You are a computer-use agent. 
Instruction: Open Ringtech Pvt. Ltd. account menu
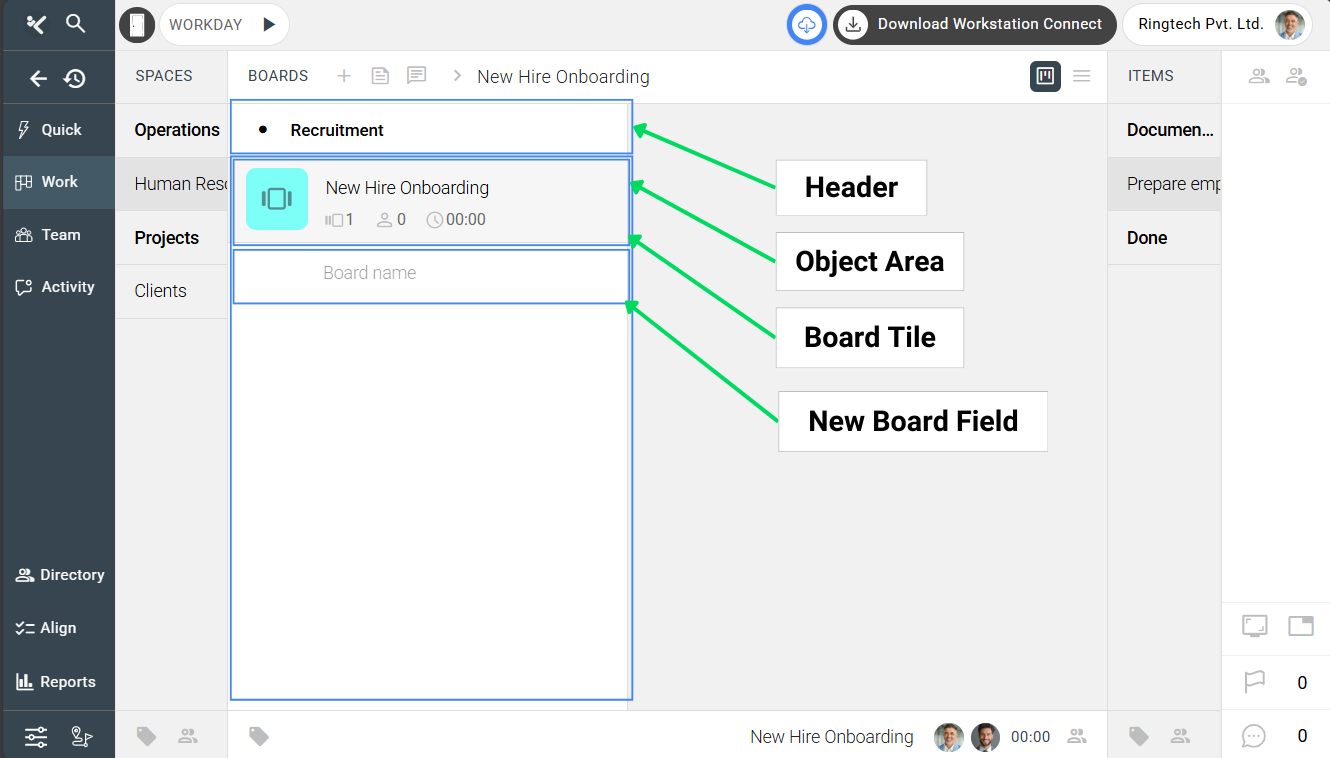click(x=1217, y=24)
